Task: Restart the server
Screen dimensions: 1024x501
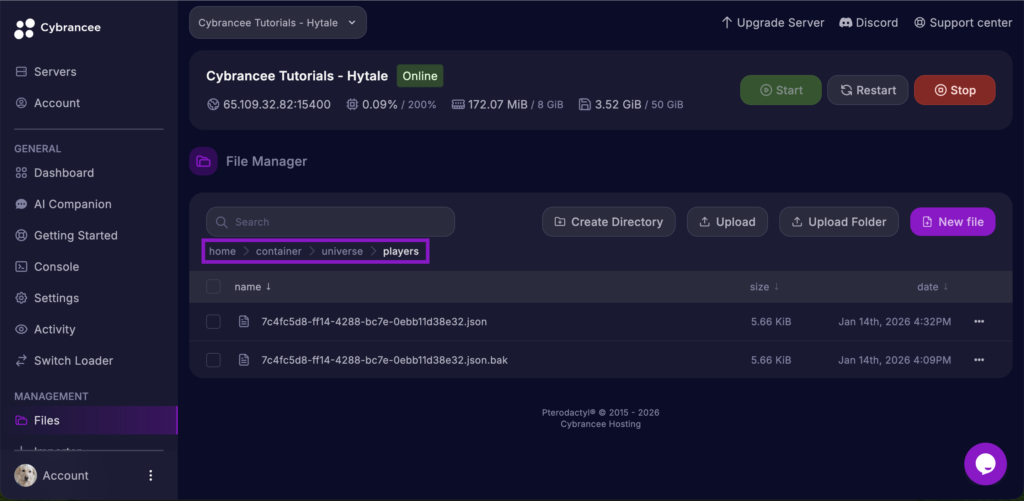Action: pyautogui.click(x=867, y=90)
